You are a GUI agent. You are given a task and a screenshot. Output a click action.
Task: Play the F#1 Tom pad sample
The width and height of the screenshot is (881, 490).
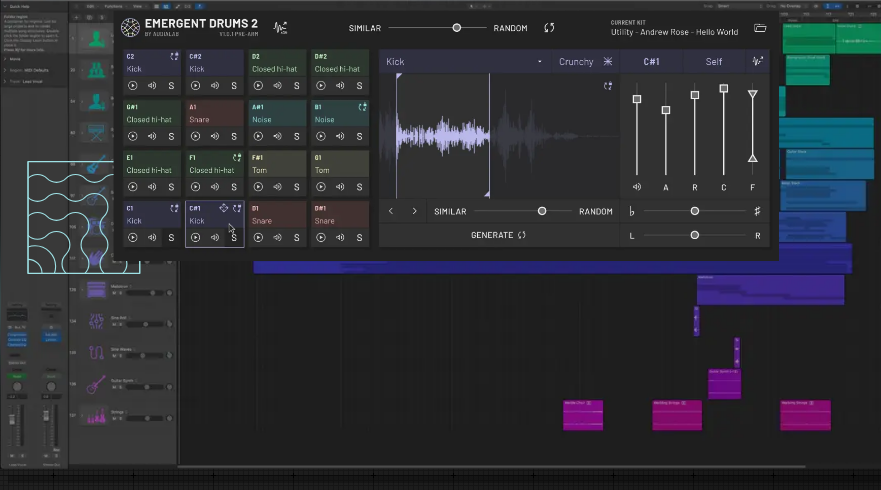258,187
